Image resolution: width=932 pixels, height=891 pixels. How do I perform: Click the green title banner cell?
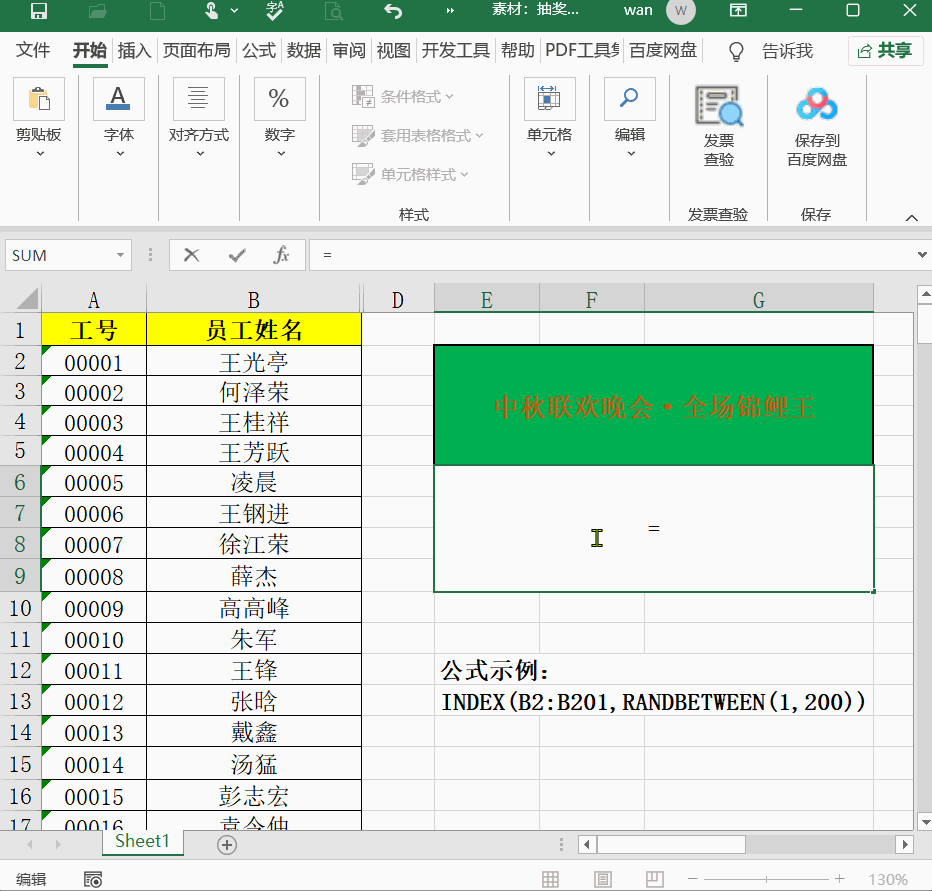(x=654, y=405)
